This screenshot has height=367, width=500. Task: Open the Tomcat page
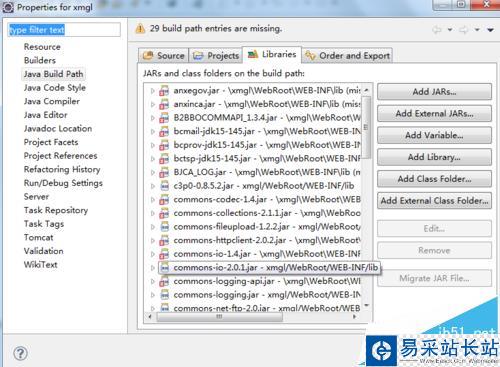pos(38,238)
